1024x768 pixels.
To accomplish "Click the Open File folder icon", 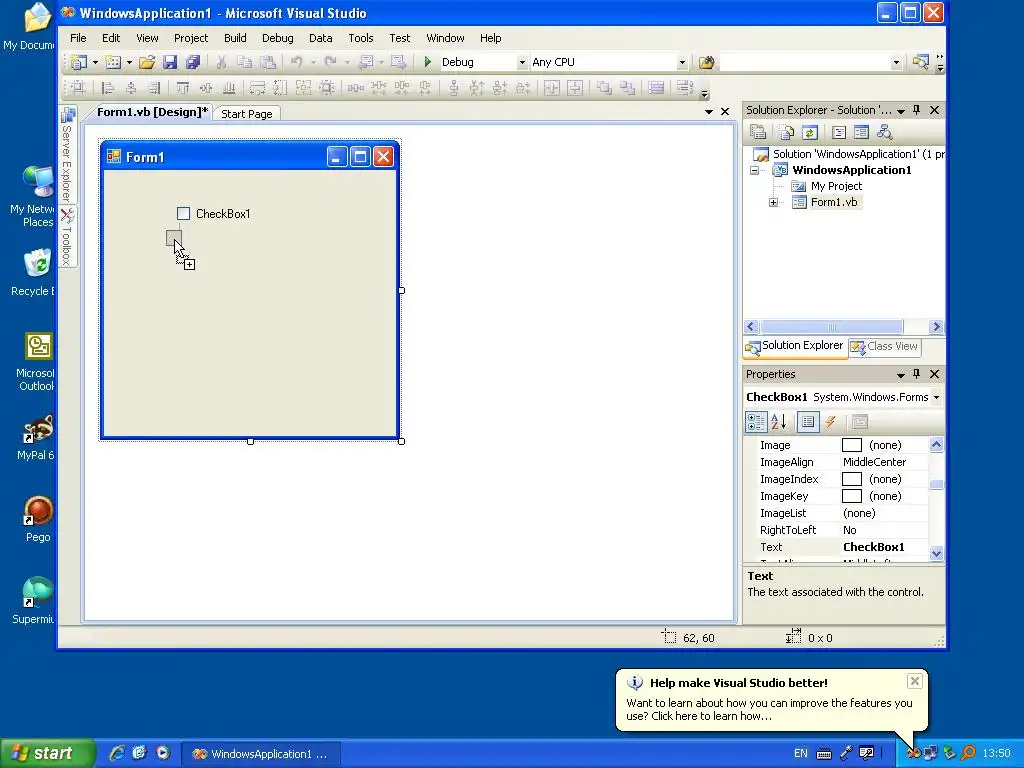I will (147, 62).
